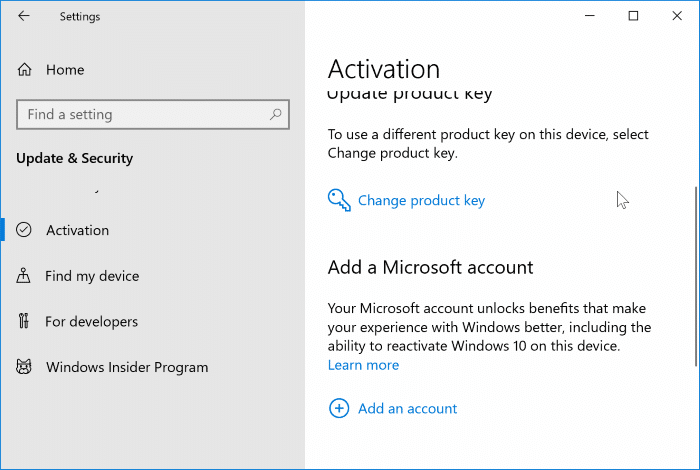Select Activation in the sidebar
This screenshot has width=700, height=470.
[x=78, y=230]
